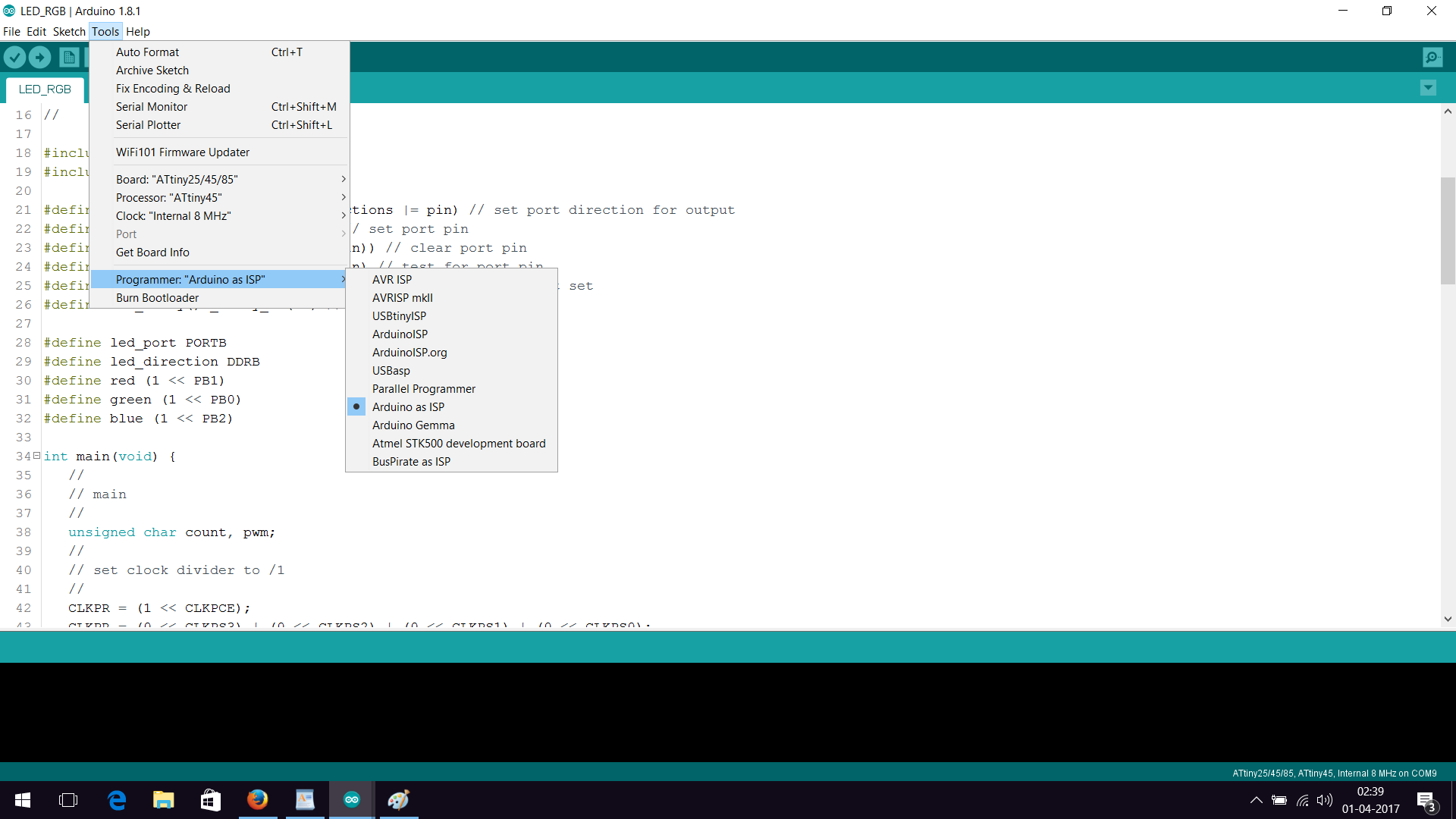This screenshot has width=1456, height=819.
Task: Open Serial Plotter menu entry
Action: [219, 125]
